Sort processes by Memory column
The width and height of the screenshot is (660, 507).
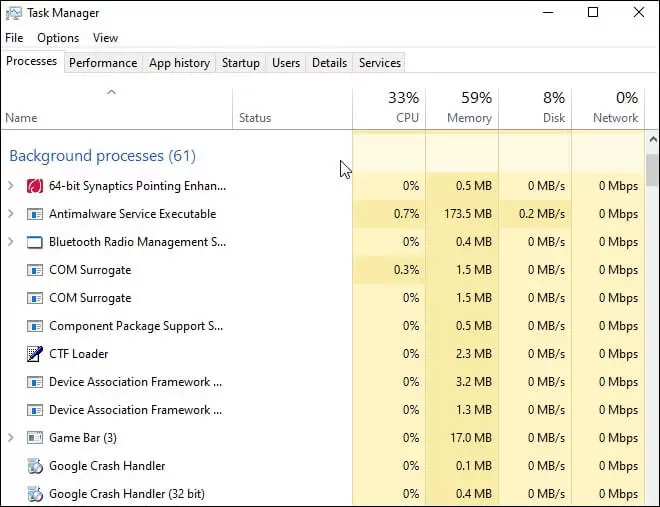click(x=462, y=109)
